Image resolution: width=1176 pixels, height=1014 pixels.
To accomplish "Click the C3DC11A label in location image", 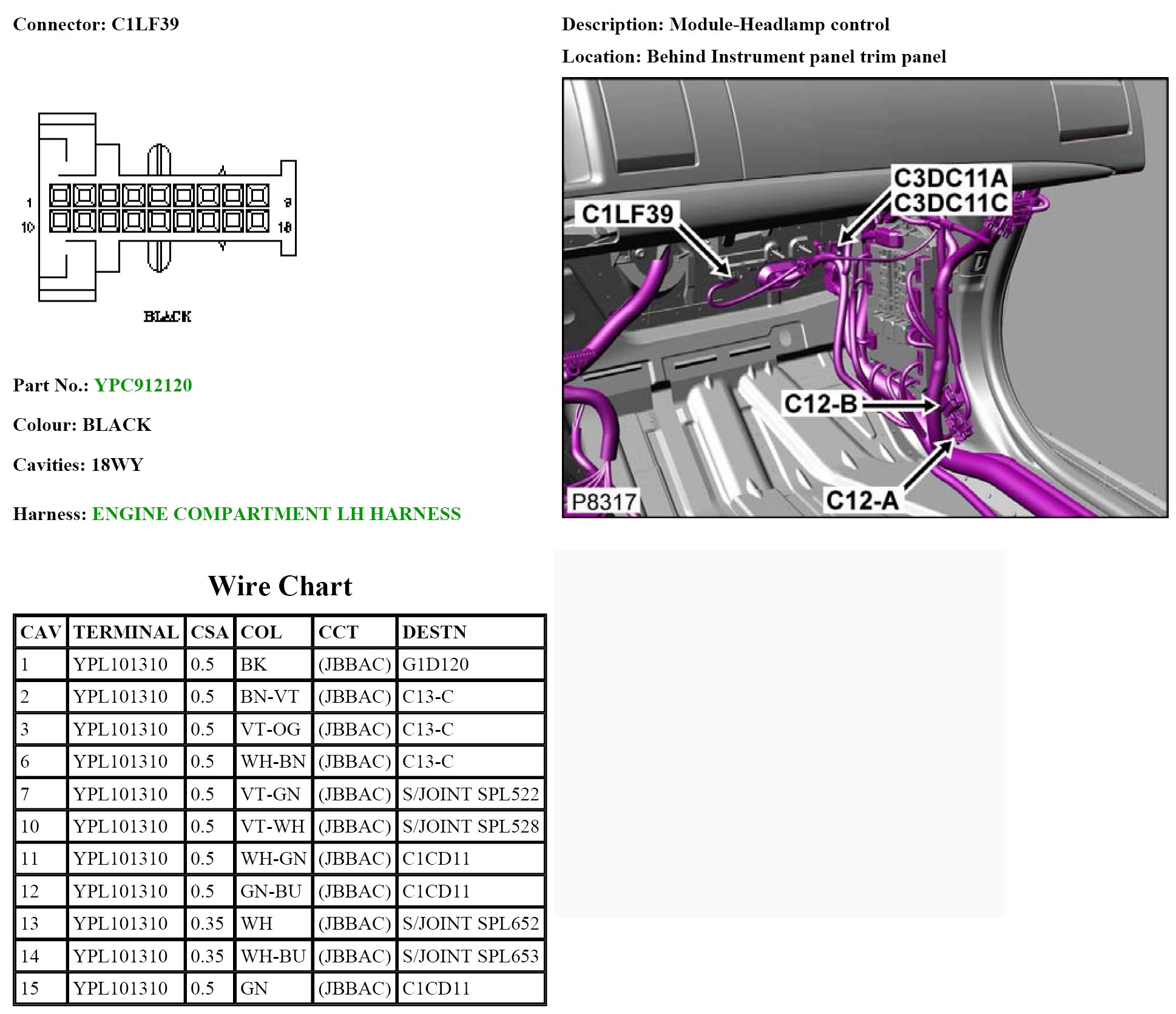I will pyautogui.click(x=950, y=178).
